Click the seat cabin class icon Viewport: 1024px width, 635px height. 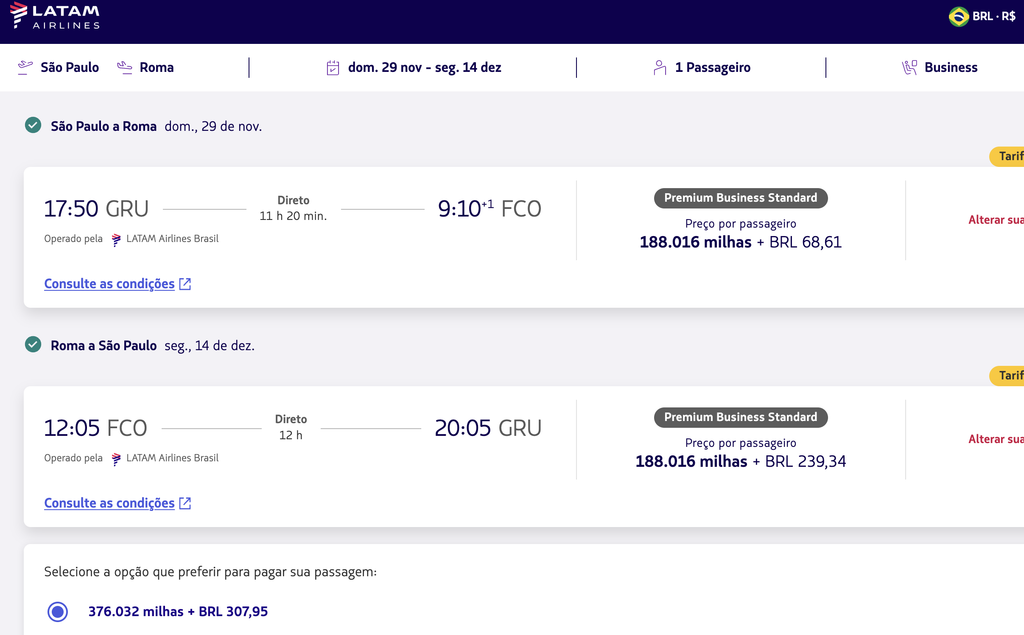(909, 67)
